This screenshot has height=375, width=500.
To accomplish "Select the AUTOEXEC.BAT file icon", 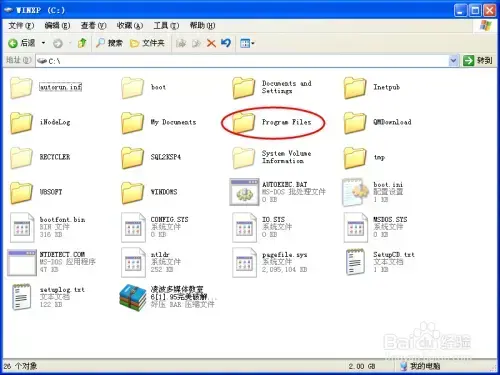I will point(244,192).
